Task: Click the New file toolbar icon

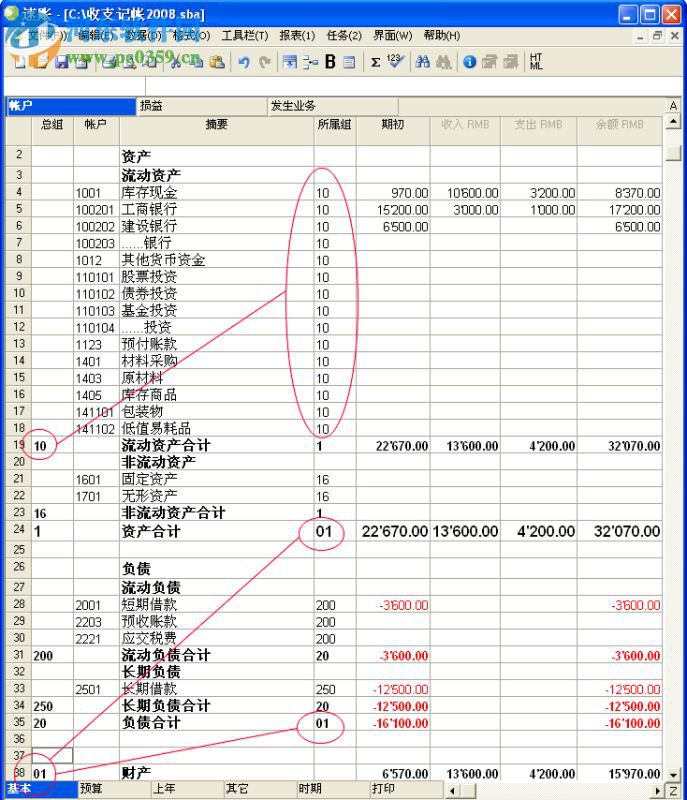Action: coord(19,62)
